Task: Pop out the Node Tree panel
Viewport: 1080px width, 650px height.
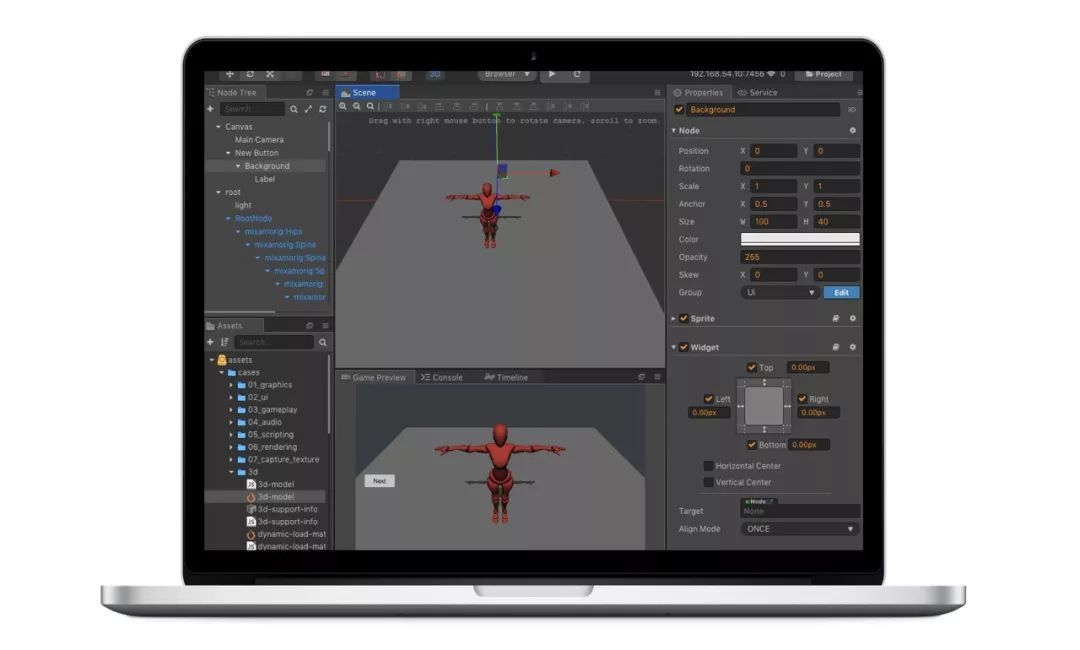Action: coord(309,92)
